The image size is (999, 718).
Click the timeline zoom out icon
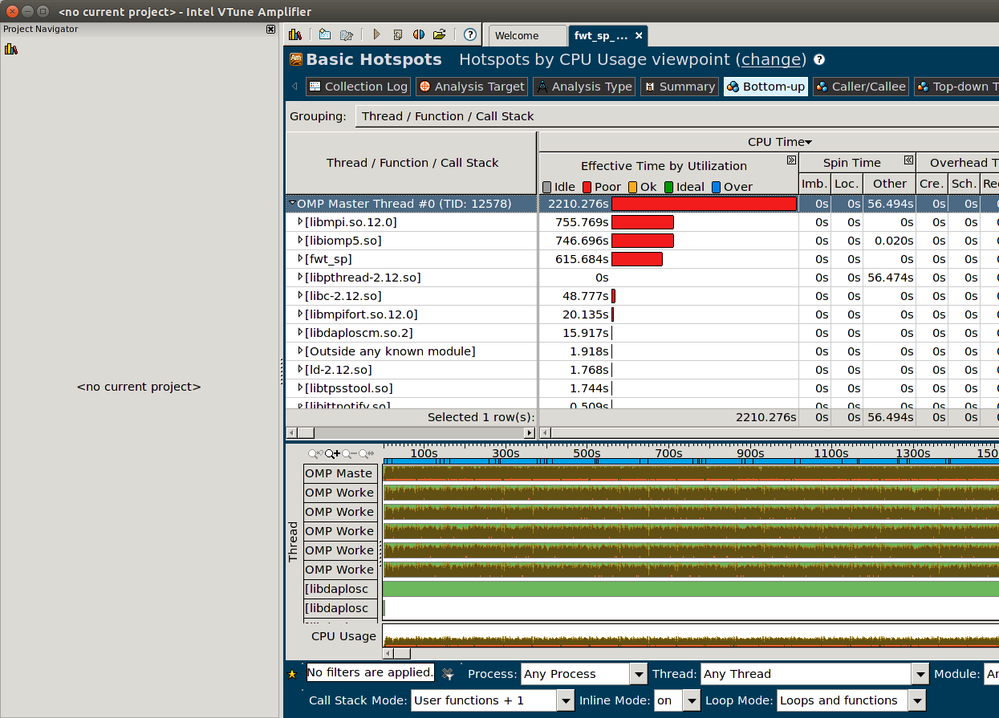tap(349, 454)
